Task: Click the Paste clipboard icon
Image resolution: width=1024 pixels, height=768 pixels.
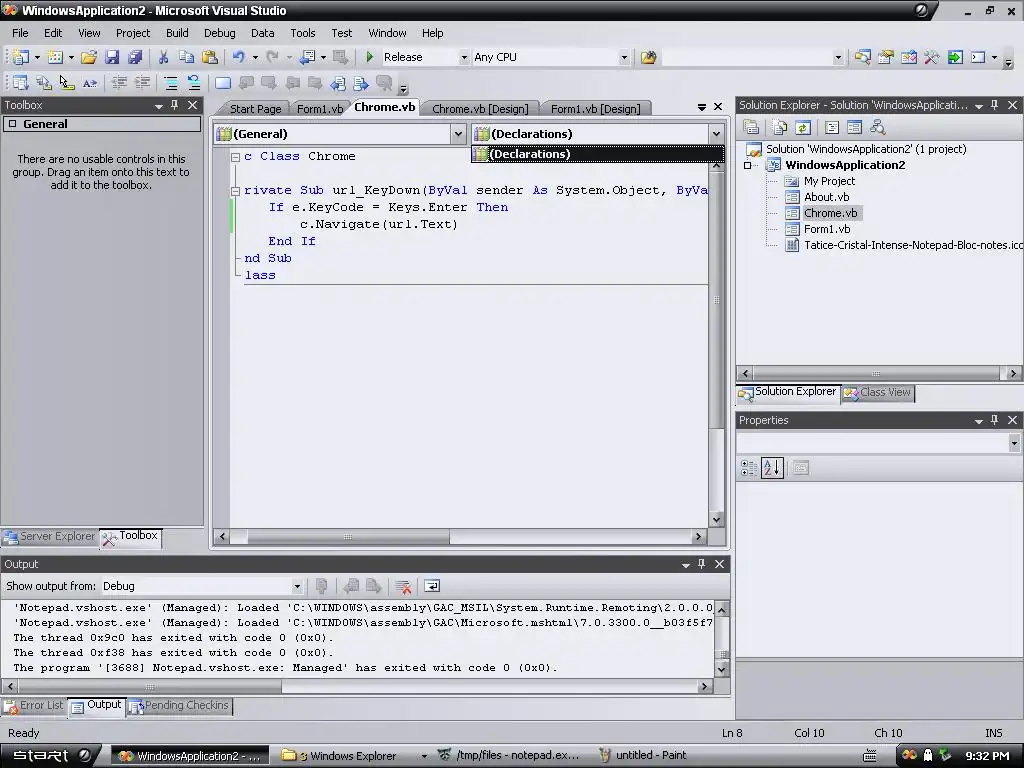Action: (x=210, y=57)
